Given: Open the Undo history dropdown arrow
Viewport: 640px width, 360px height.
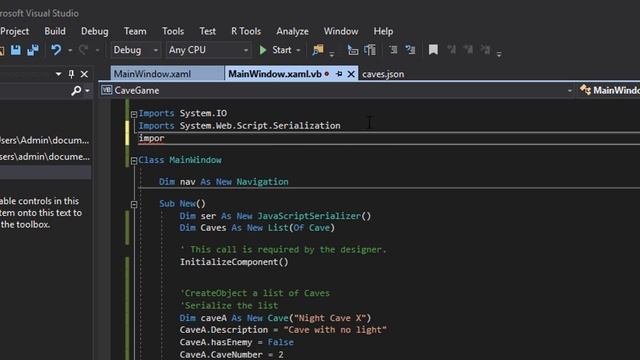Looking at the screenshot, I should pos(70,50).
